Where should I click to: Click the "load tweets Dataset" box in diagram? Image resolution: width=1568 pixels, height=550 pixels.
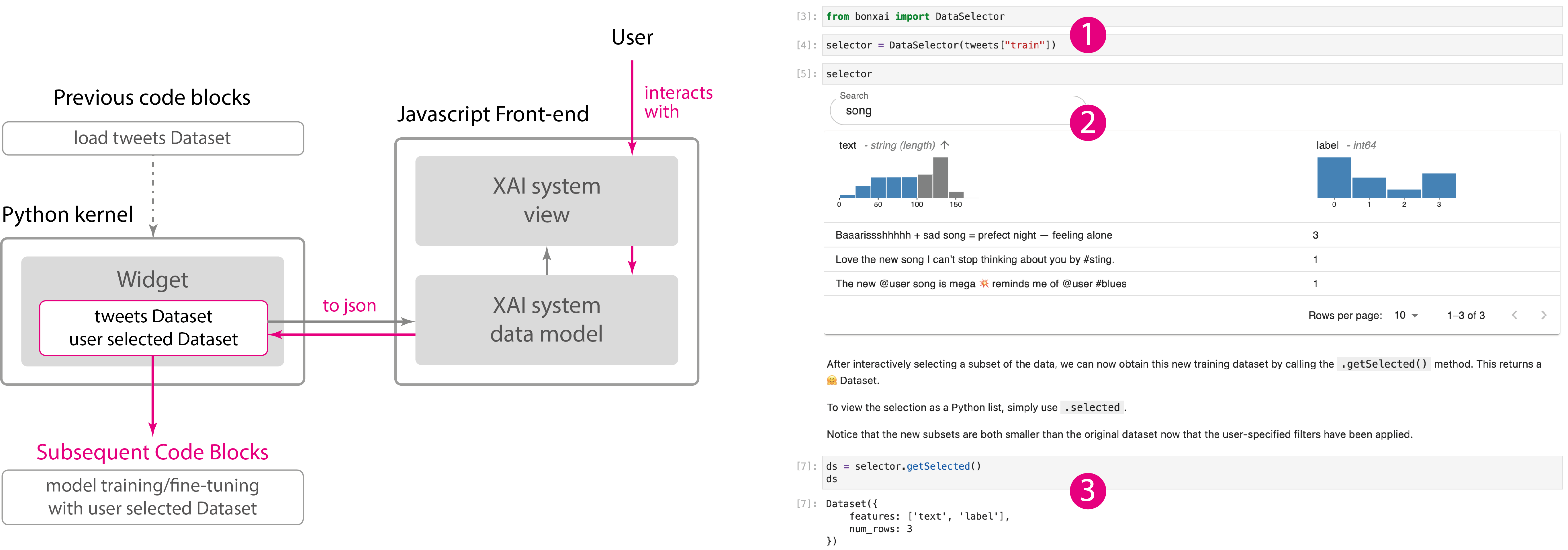pyautogui.click(x=153, y=138)
